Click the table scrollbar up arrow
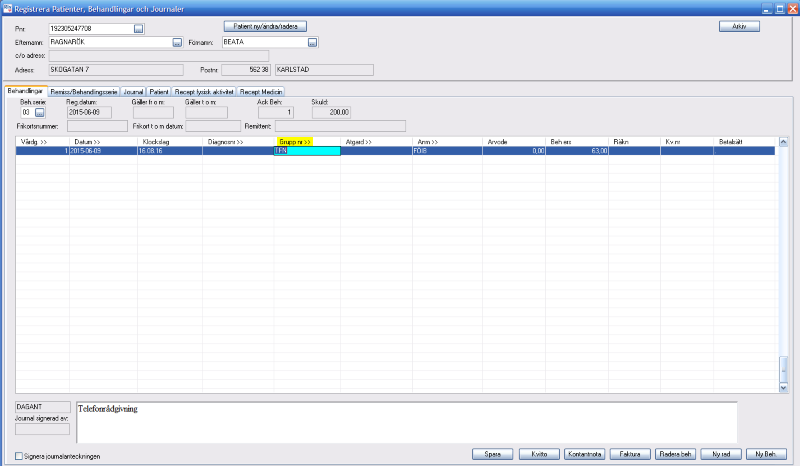The height and width of the screenshot is (466, 800). point(784,142)
